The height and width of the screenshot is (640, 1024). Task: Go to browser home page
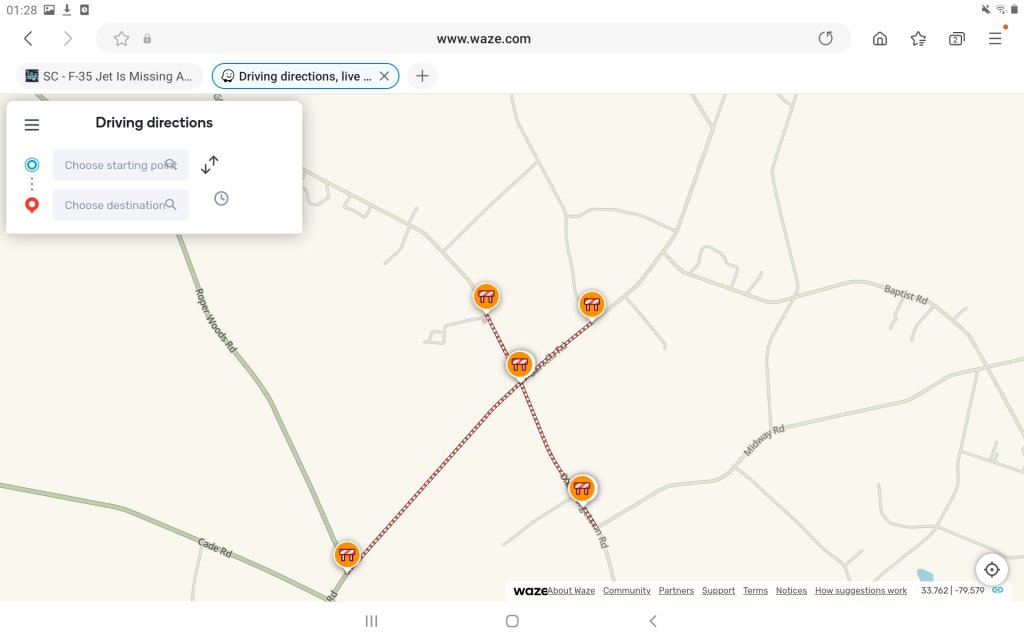[880, 39]
